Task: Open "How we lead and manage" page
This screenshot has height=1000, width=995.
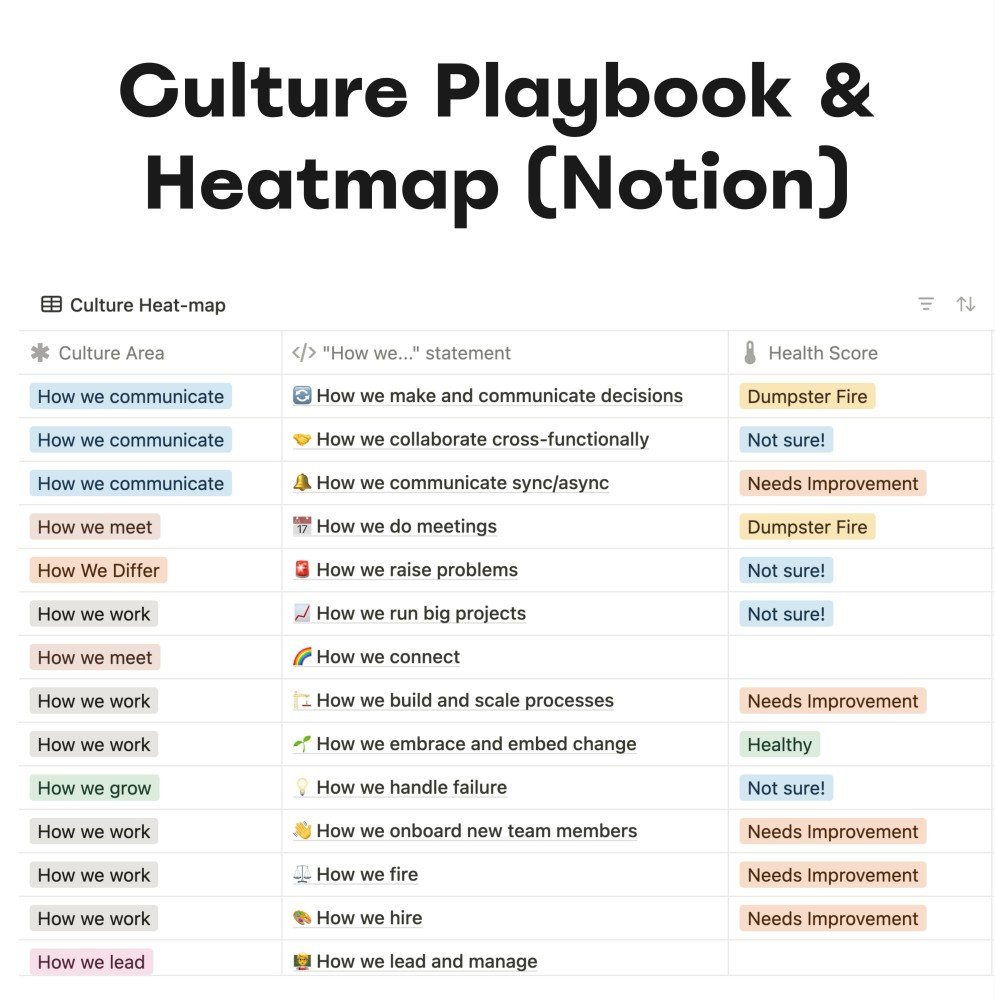Action: tap(427, 961)
